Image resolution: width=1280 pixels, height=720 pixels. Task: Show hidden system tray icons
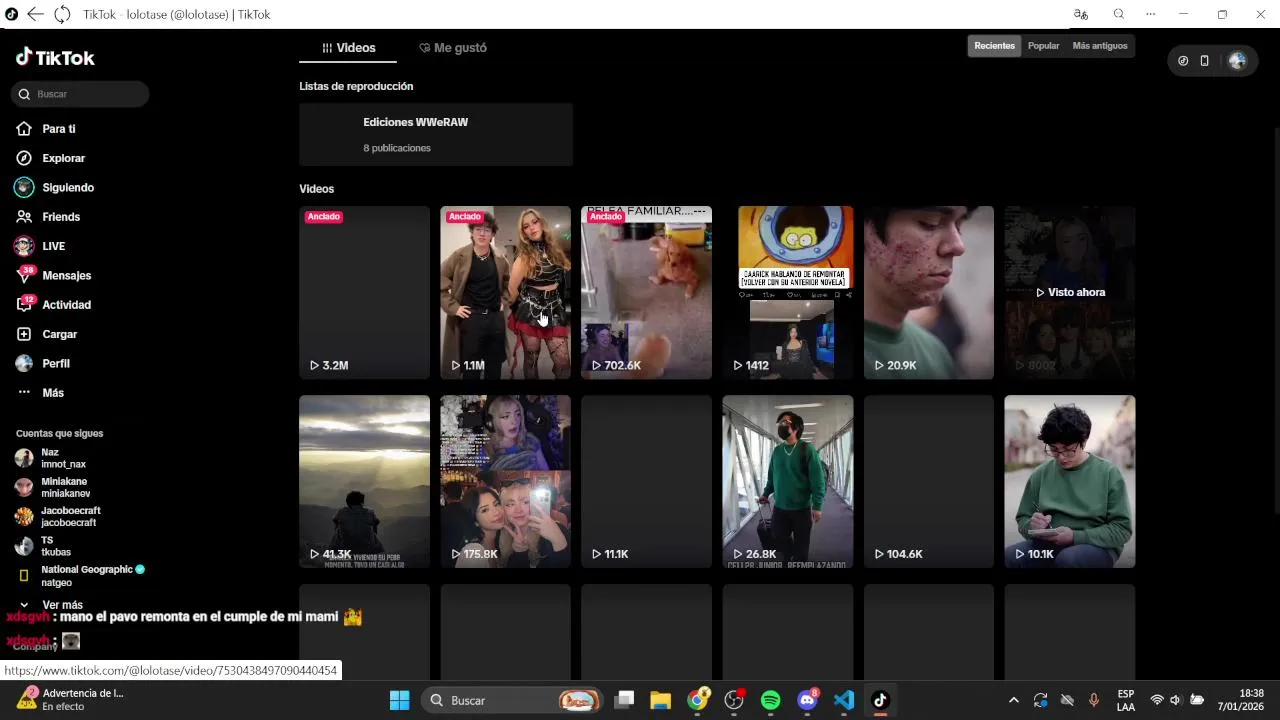point(1013,700)
